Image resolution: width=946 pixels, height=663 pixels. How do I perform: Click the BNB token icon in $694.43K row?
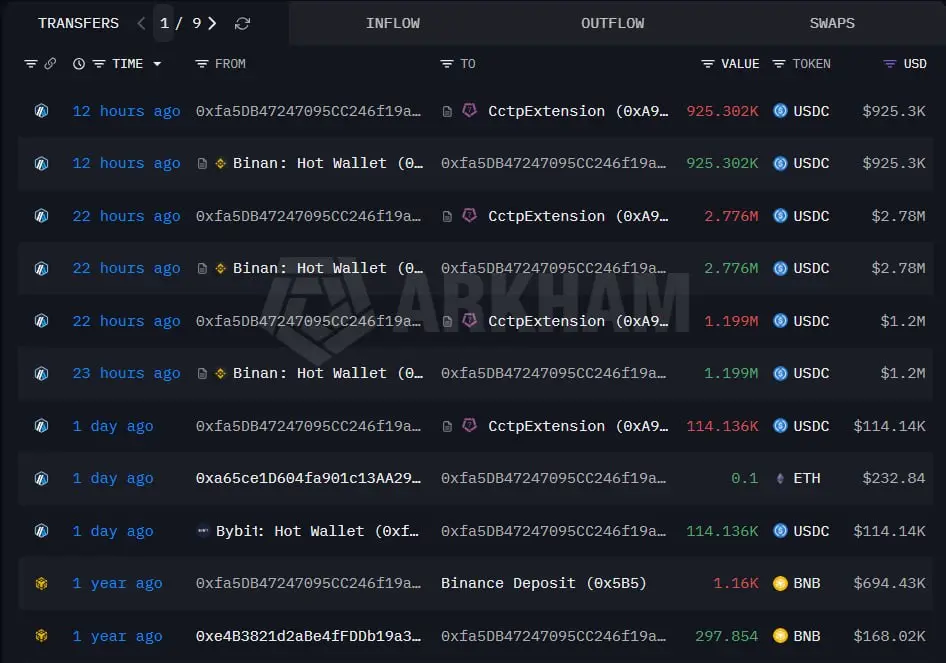click(x=780, y=583)
